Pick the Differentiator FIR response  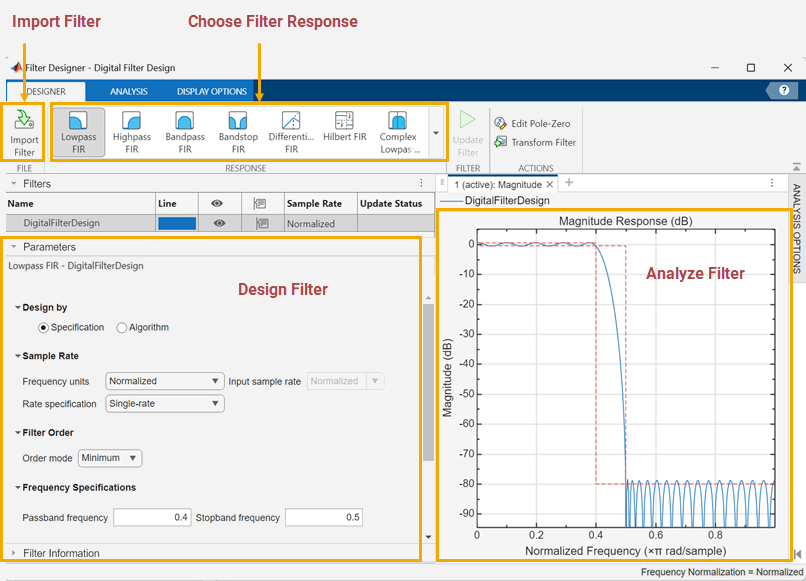pos(291,131)
